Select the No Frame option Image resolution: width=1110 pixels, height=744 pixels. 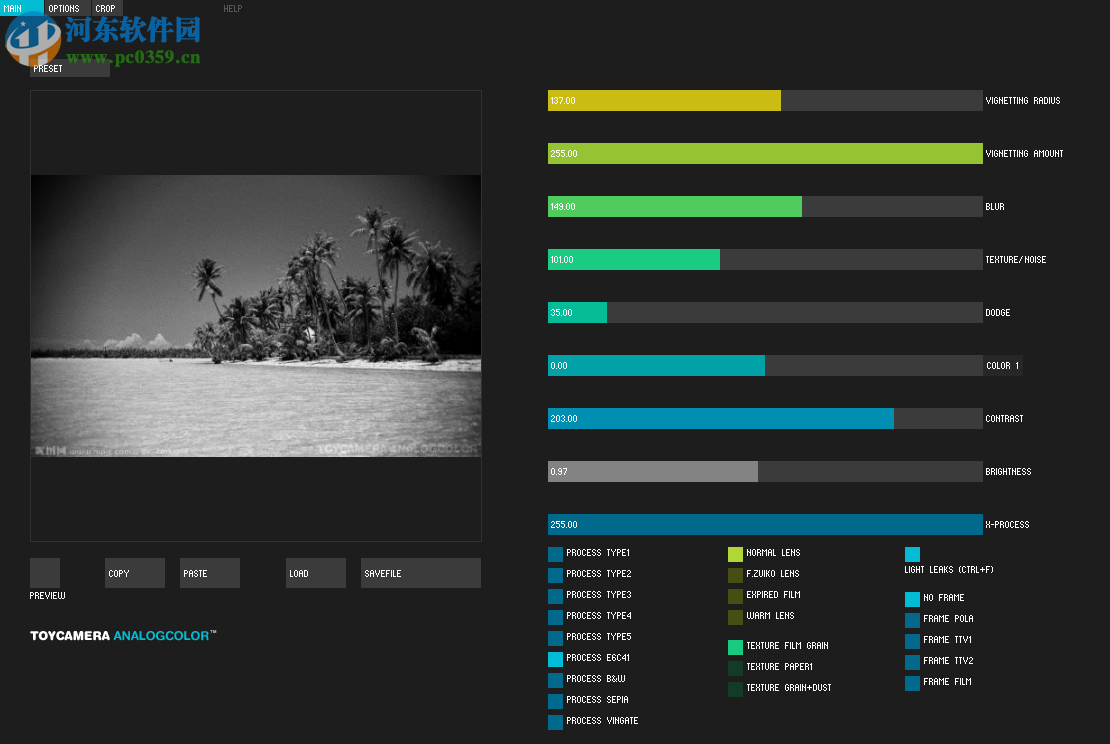[x=912, y=600]
